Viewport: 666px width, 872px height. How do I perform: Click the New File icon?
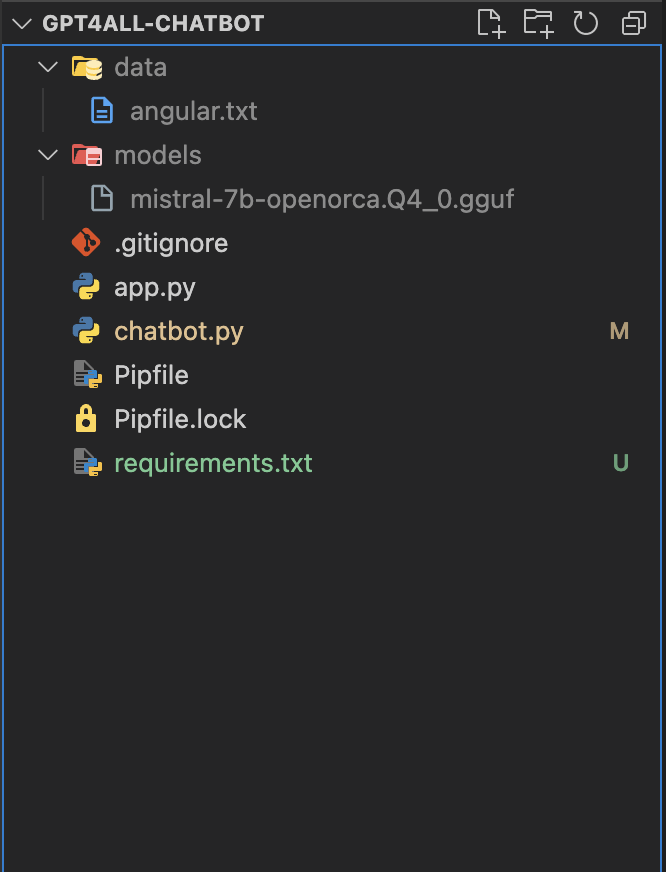(x=491, y=23)
